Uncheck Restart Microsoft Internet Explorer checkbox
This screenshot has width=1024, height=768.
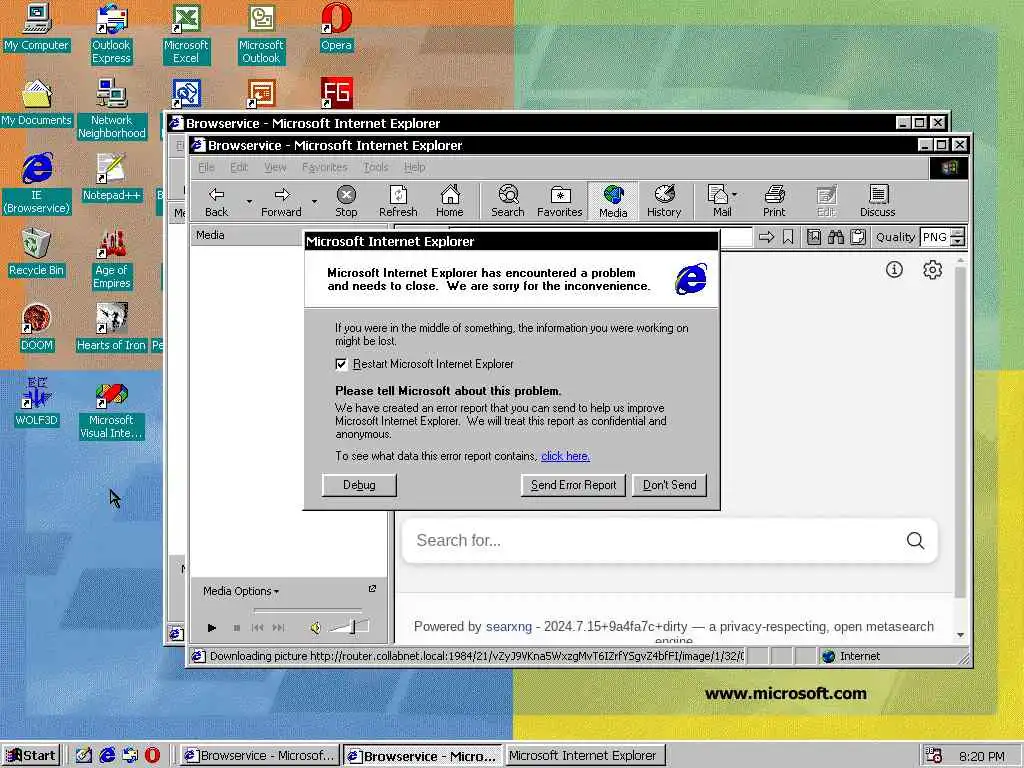pos(341,364)
